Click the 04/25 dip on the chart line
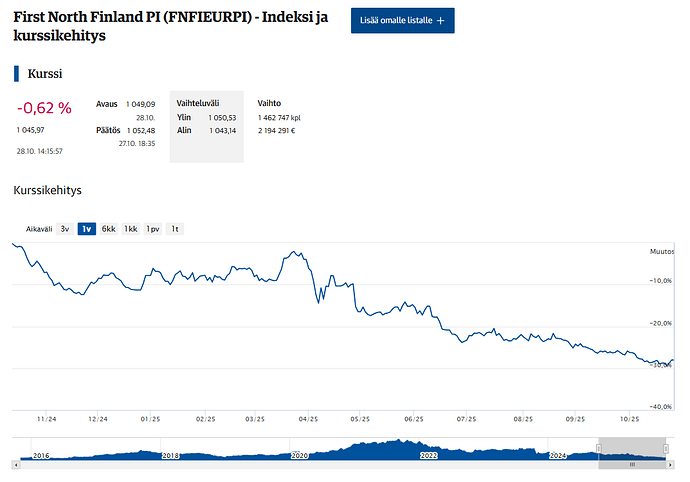This screenshot has width=690, height=482. tap(317, 301)
